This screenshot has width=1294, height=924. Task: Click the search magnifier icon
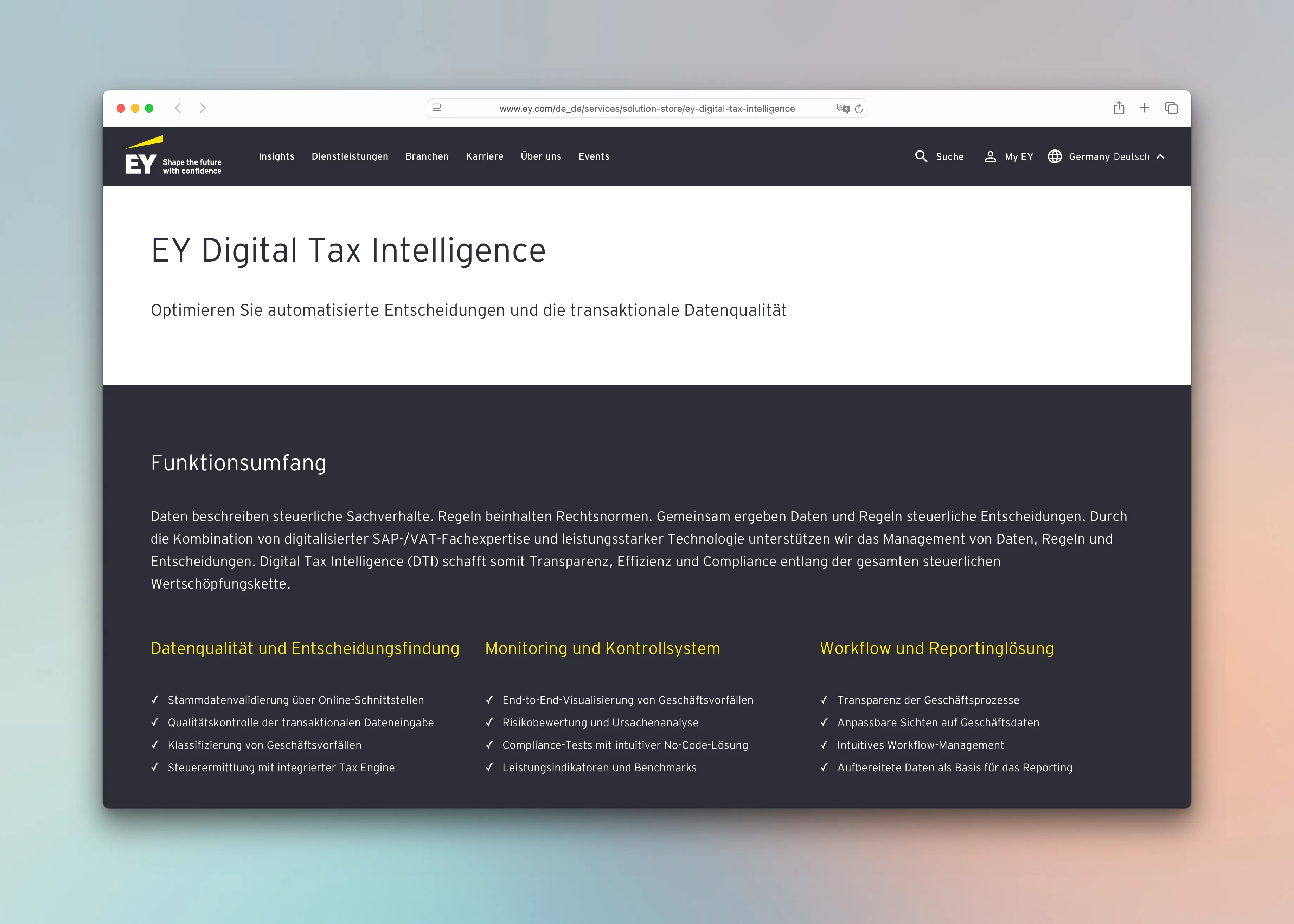921,156
